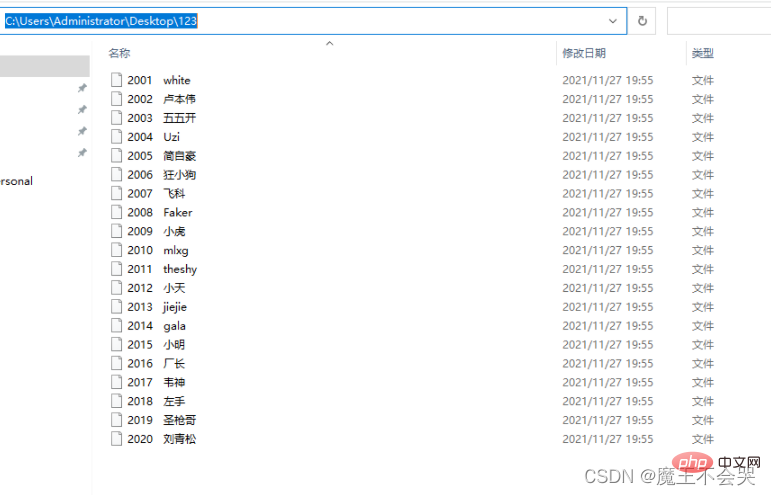Click the file icon of 2019 圣枪哥

click(x=117, y=420)
